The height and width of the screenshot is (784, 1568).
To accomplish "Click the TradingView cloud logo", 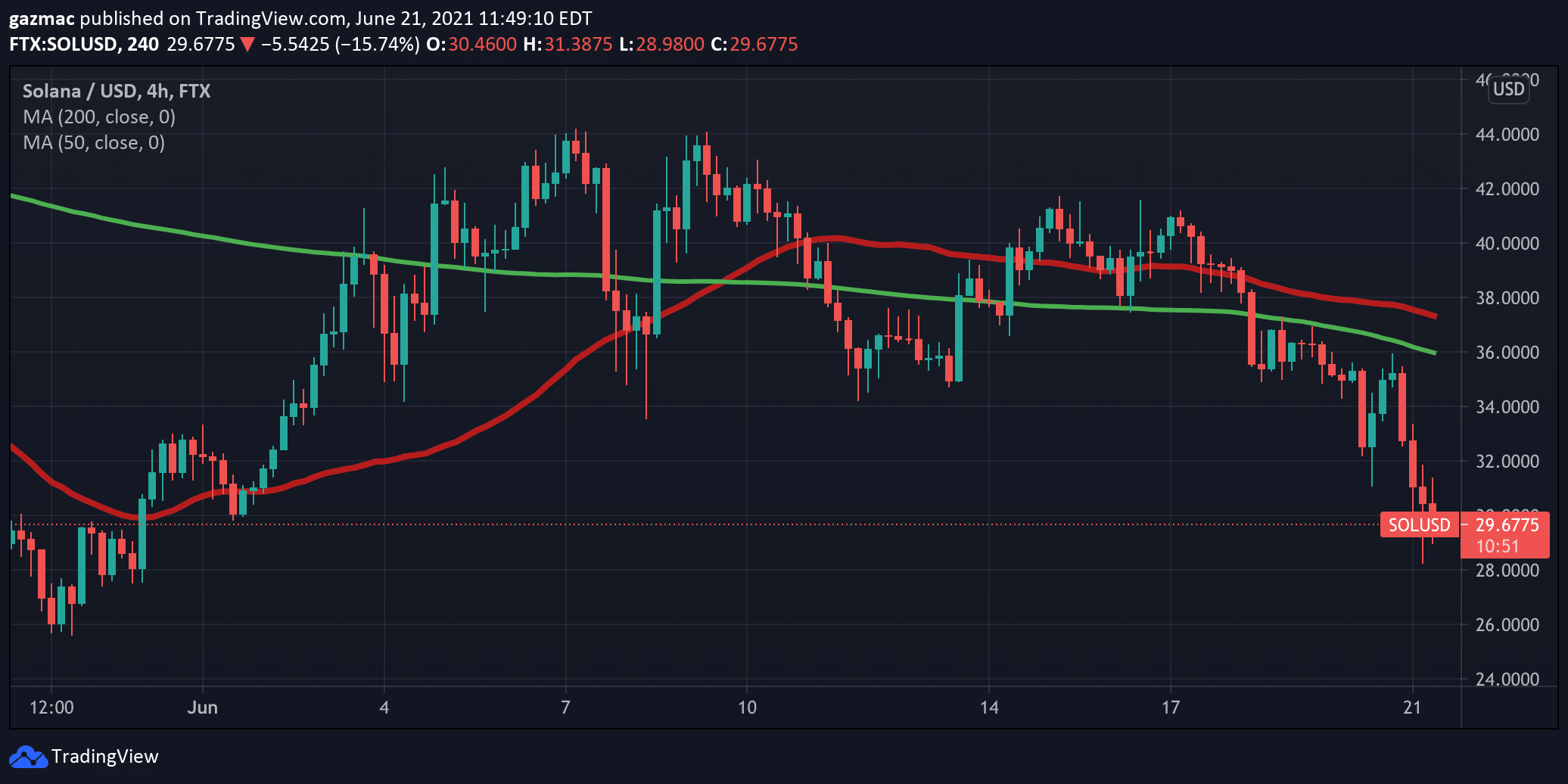I will coord(27,756).
